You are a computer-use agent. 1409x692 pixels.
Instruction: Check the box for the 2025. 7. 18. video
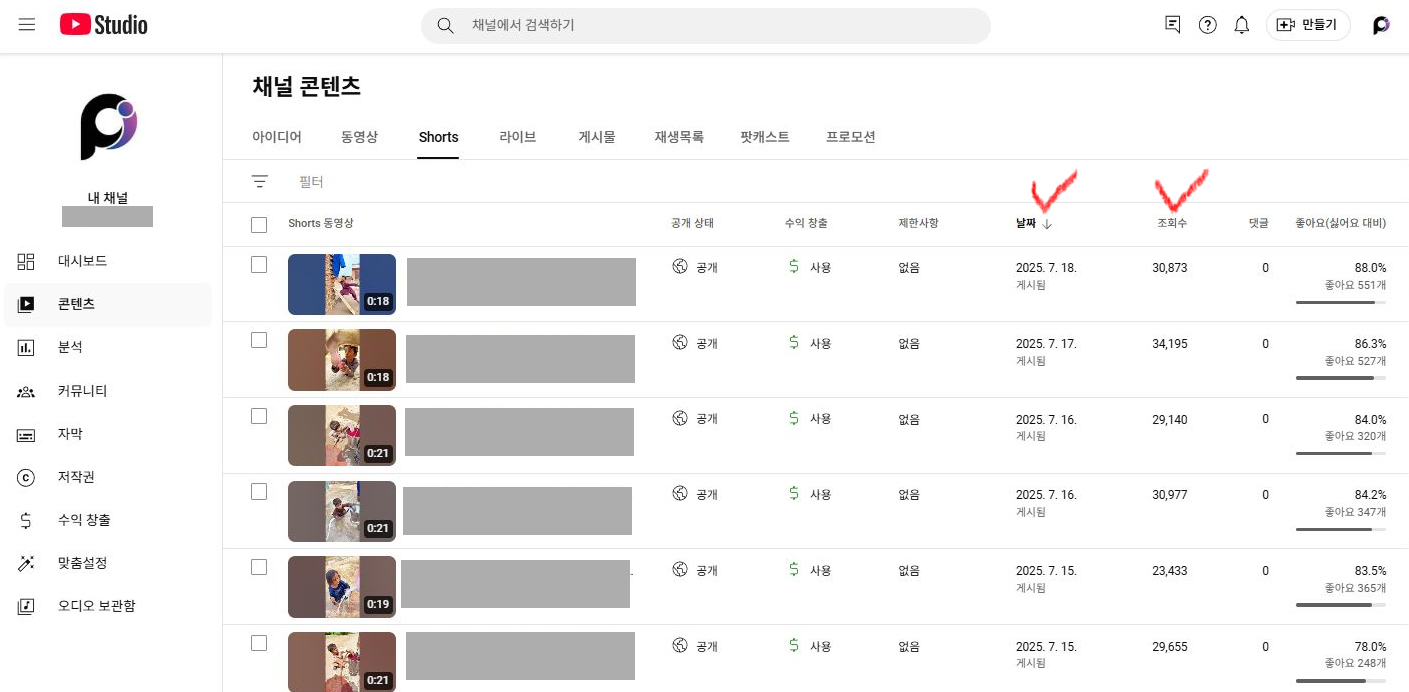click(259, 265)
